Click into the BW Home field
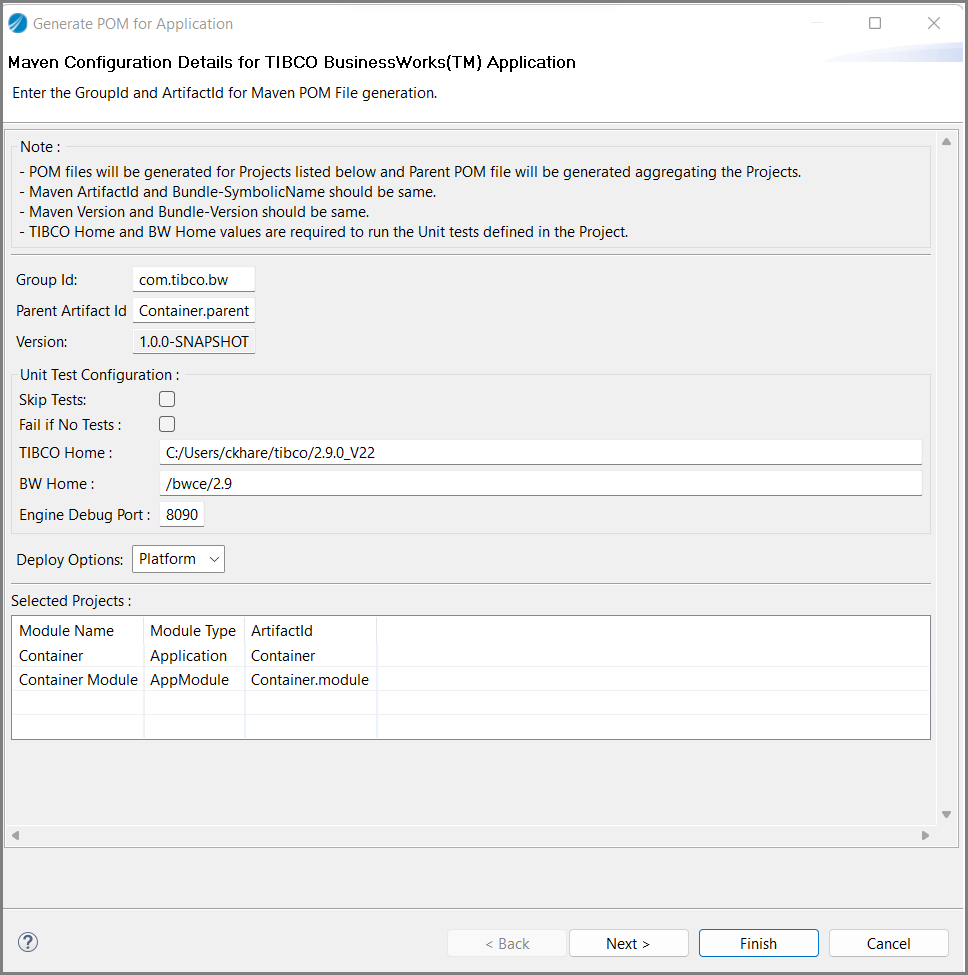Image resolution: width=968 pixels, height=975 pixels. click(x=540, y=484)
